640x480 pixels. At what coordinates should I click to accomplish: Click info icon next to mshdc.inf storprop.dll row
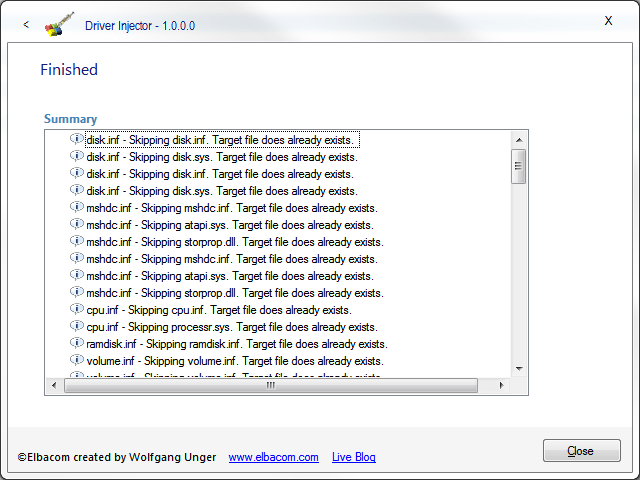click(x=77, y=242)
